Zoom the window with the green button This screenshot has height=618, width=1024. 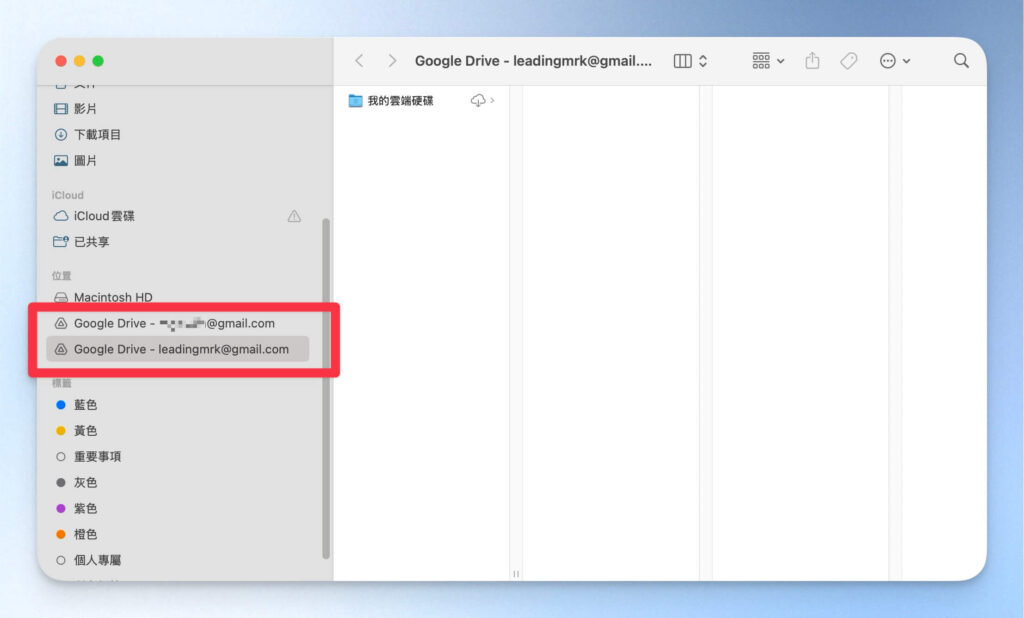pyautogui.click(x=98, y=61)
